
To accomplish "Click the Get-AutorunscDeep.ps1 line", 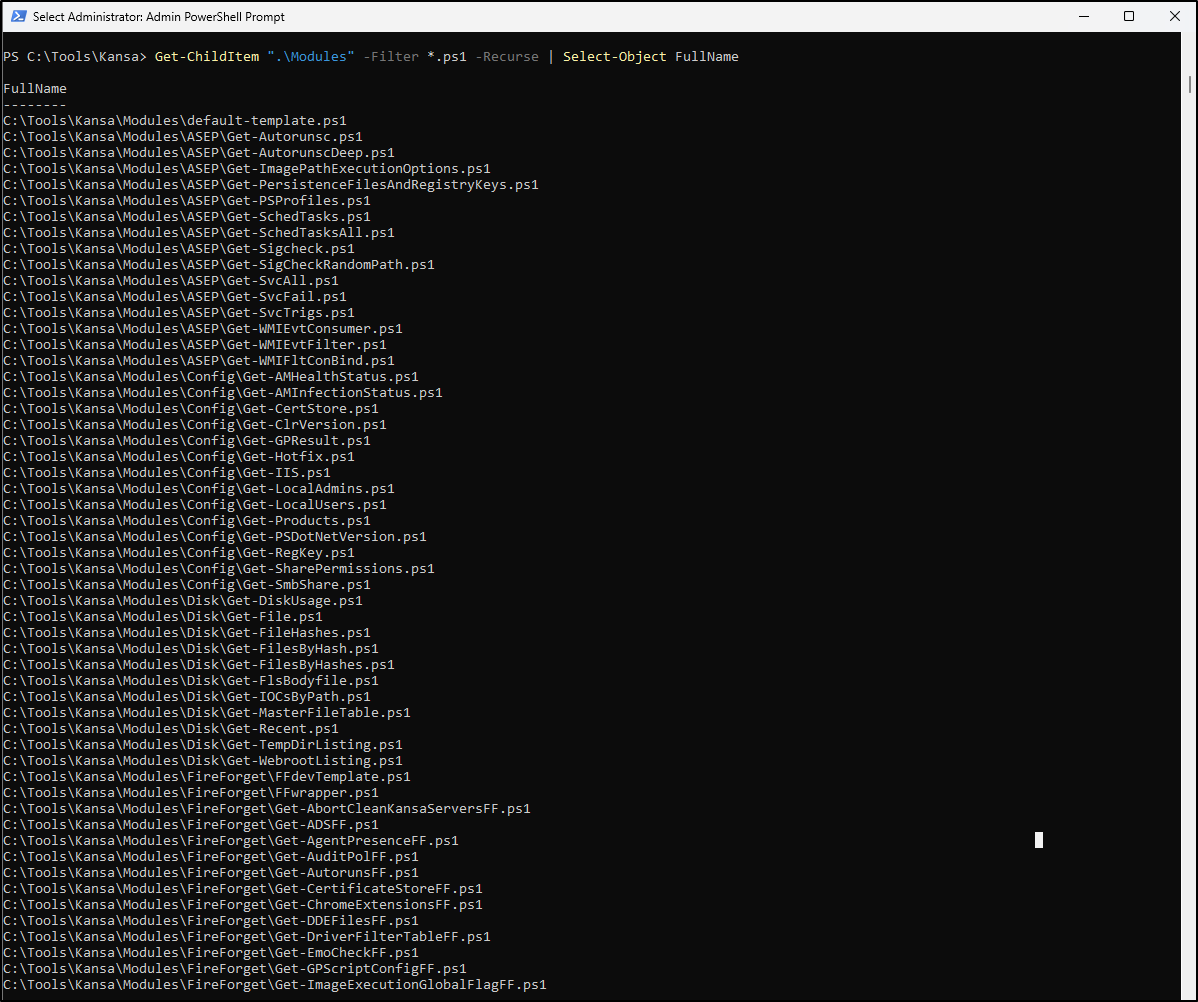I will (x=199, y=153).
